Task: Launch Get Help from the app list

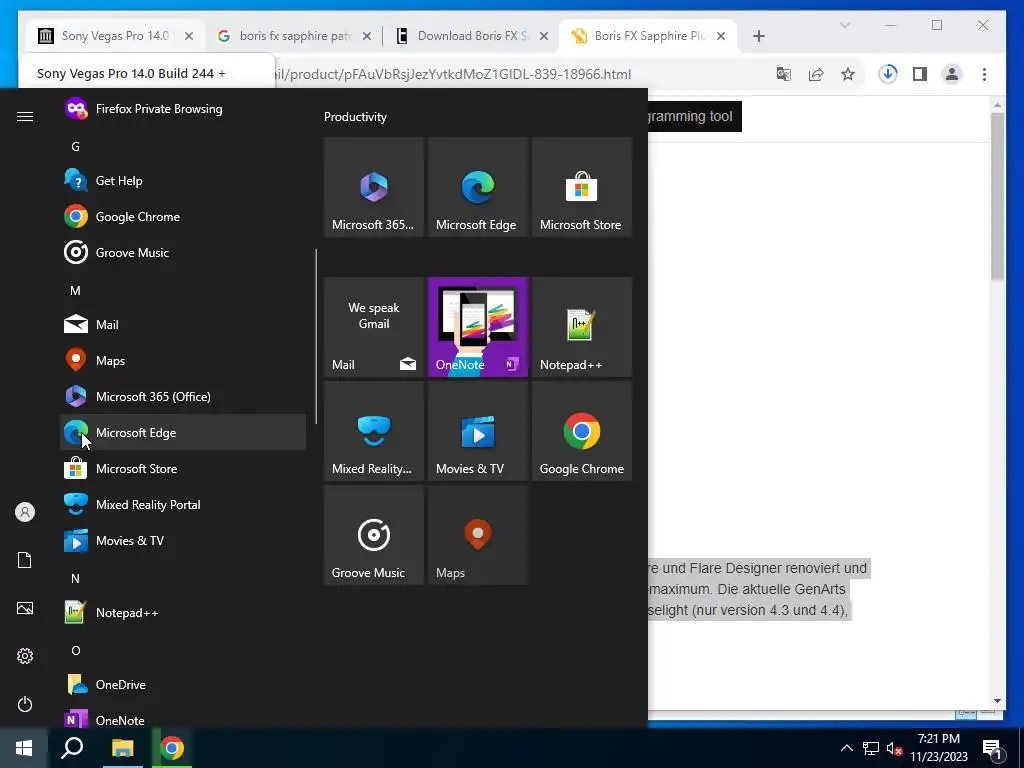Action: click(x=183, y=181)
